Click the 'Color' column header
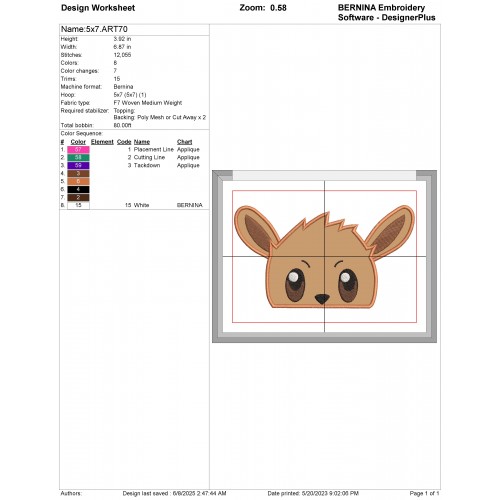Image resolution: width=500 pixels, height=500 pixels. [78, 142]
